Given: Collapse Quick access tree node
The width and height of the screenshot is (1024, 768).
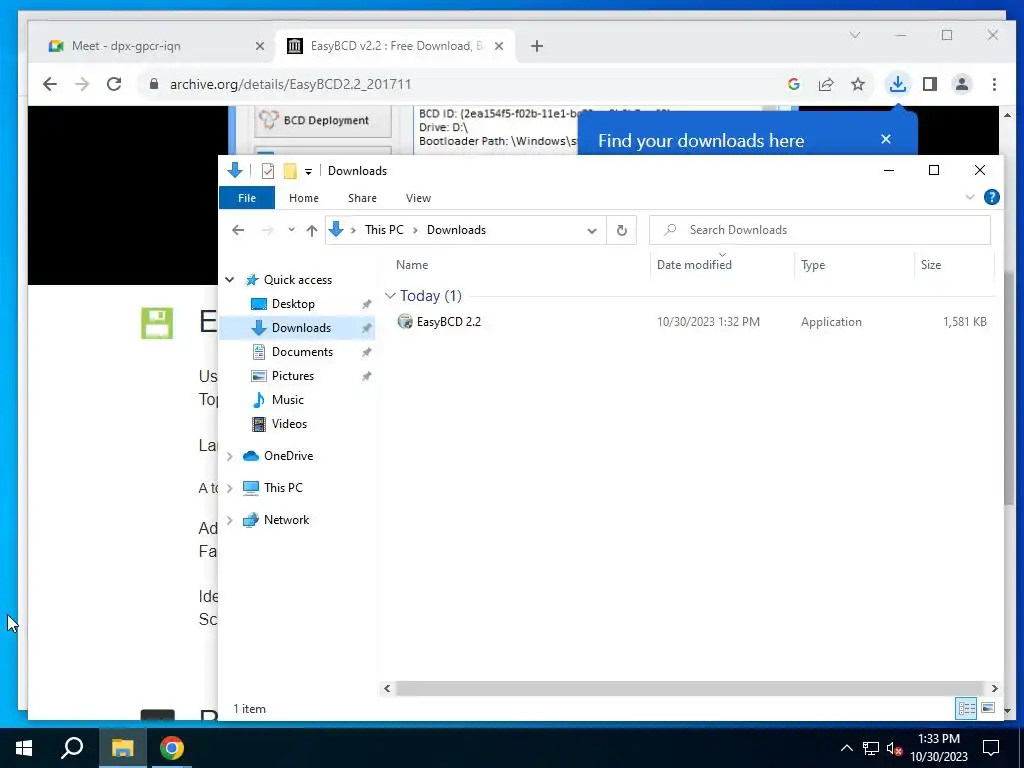Looking at the screenshot, I should [x=229, y=280].
